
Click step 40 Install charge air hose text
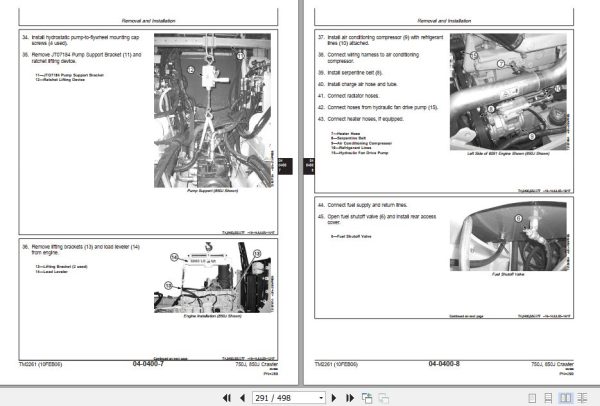tap(358, 84)
